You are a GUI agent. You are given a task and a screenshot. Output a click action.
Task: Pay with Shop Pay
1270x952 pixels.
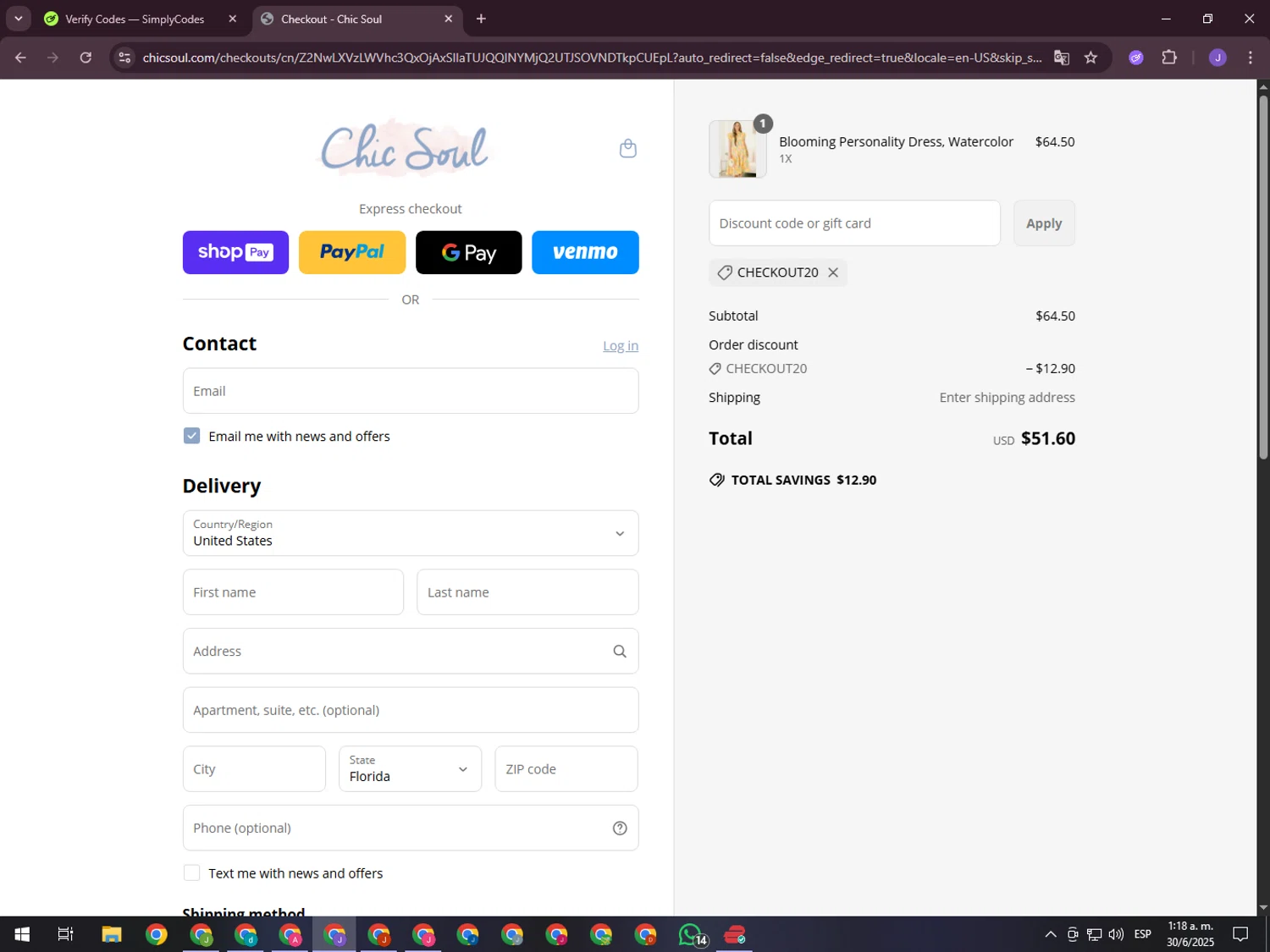coord(235,252)
